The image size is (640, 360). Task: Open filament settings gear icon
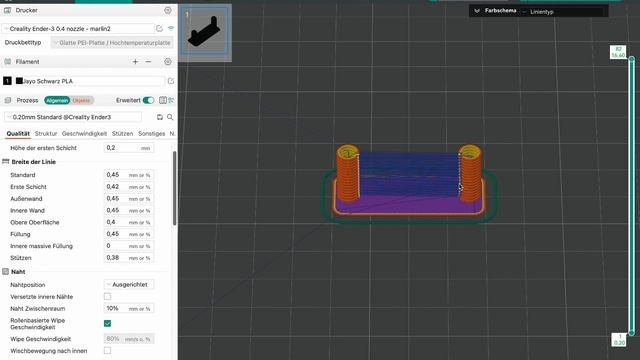click(x=168, y=62)
